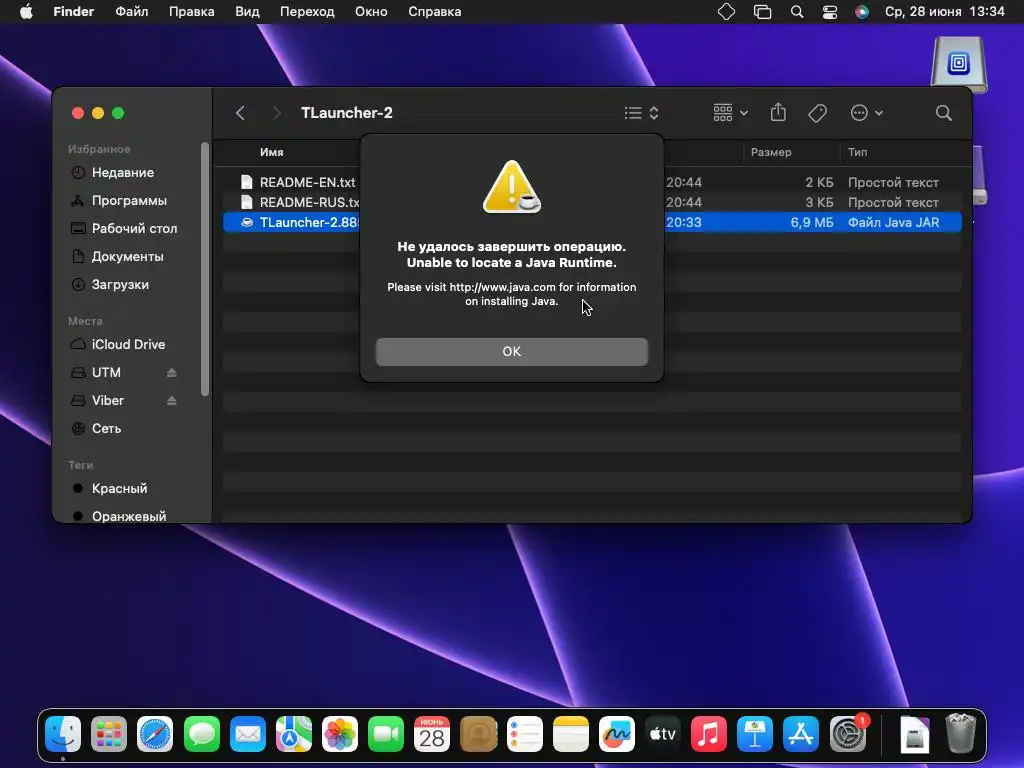Viewport: 1024px width, 768px height.
Task: Open iCloud Drive in the sidebar
Action: tap(128, 344)
